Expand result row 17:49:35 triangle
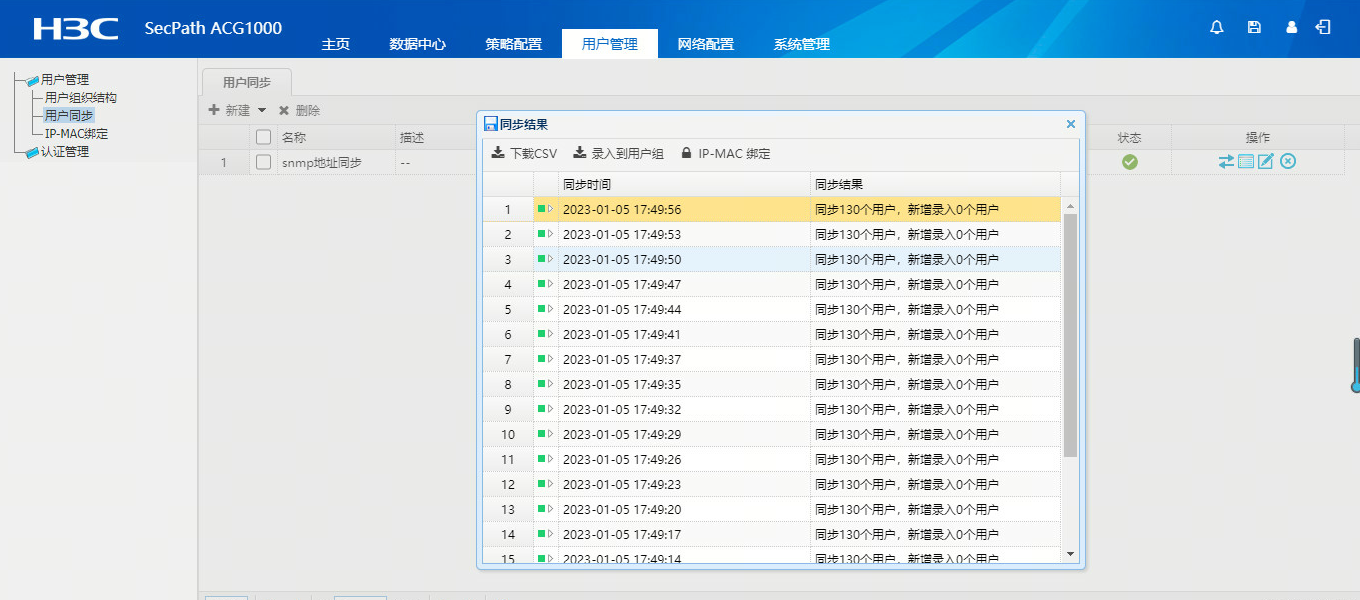This screenshot has width=1360, height=600. click(550, 384)
